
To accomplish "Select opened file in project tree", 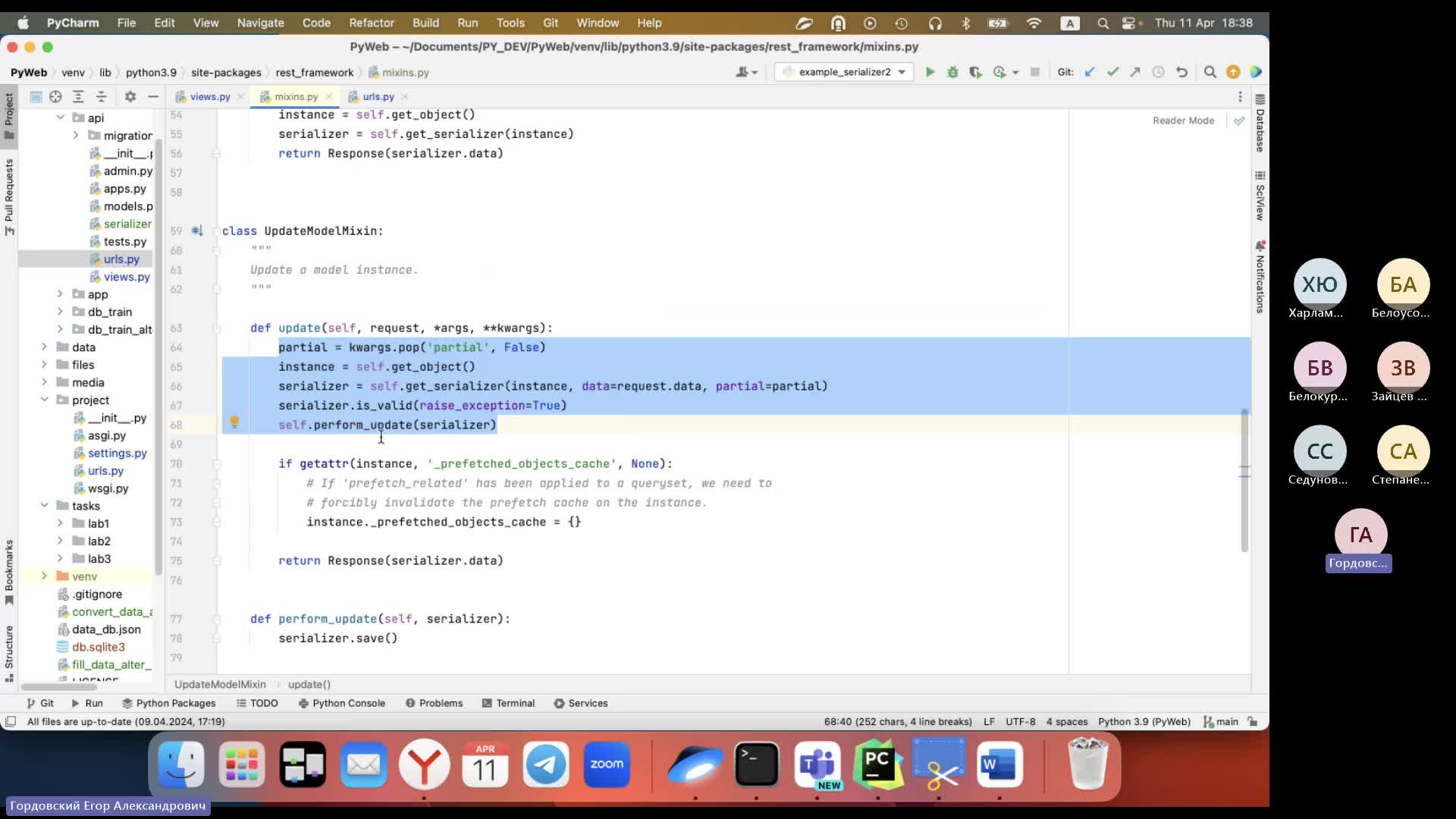I will click(55, 96).
